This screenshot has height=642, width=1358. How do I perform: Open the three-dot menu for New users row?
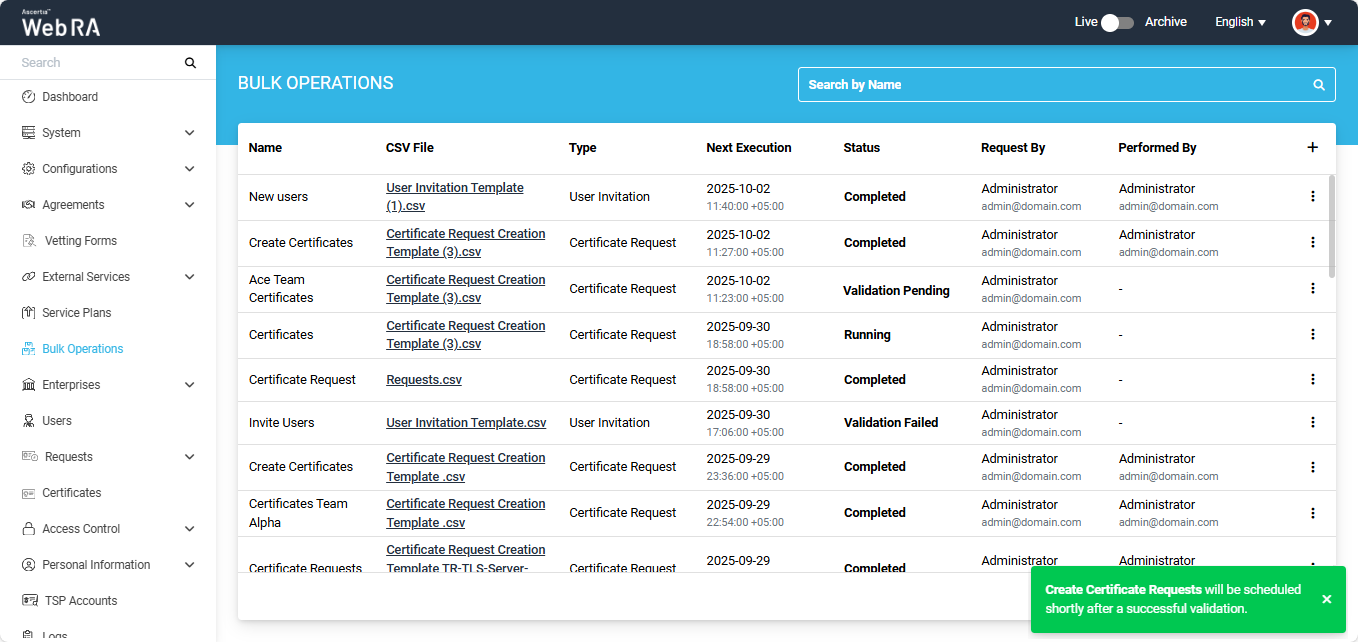1313,196
